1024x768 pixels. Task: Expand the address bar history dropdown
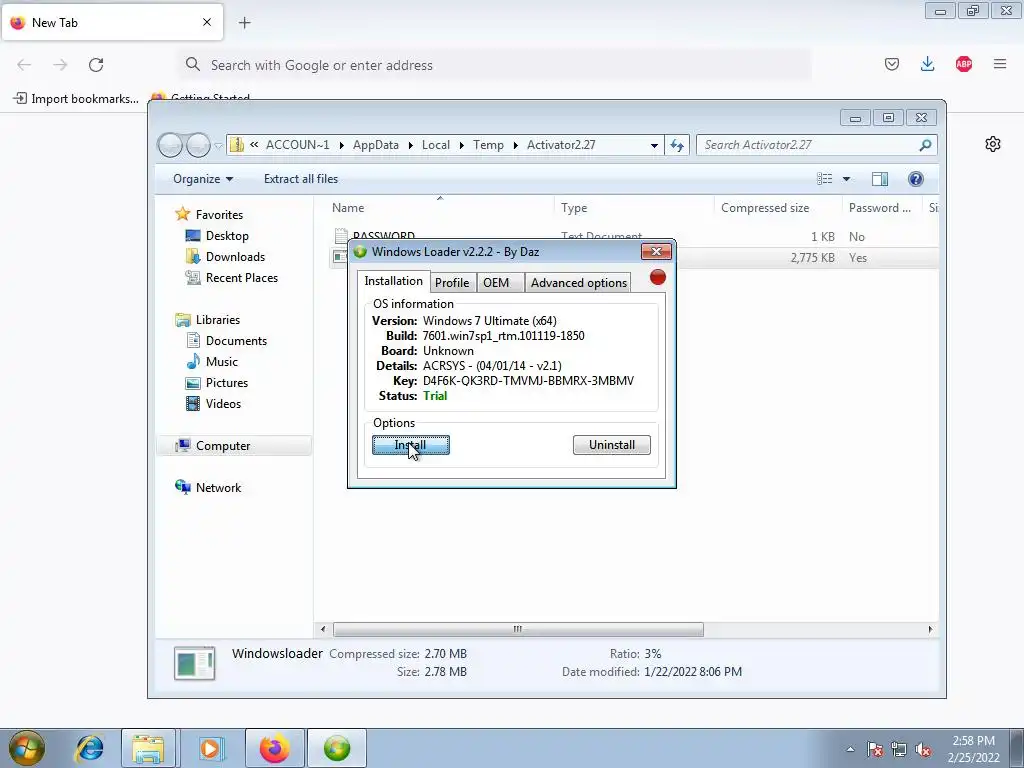tap(654, 145)
